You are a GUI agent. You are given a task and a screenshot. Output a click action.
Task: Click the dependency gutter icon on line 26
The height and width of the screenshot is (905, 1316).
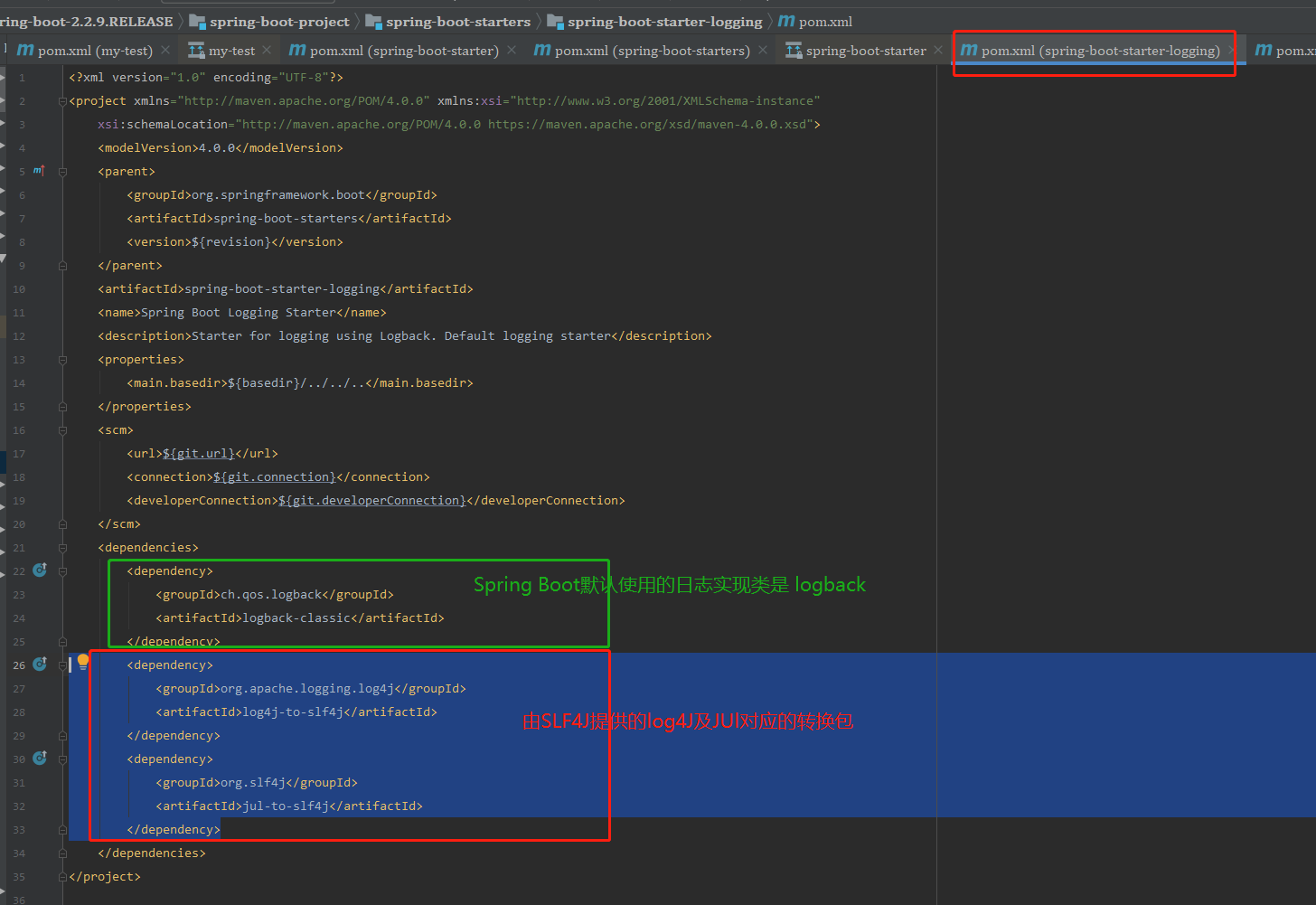pyautogui.click(x=40, y=664)
